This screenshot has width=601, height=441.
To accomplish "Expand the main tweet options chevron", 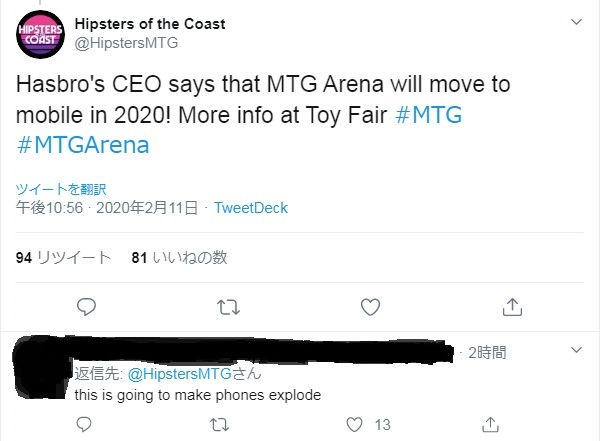I will [575, 23].
